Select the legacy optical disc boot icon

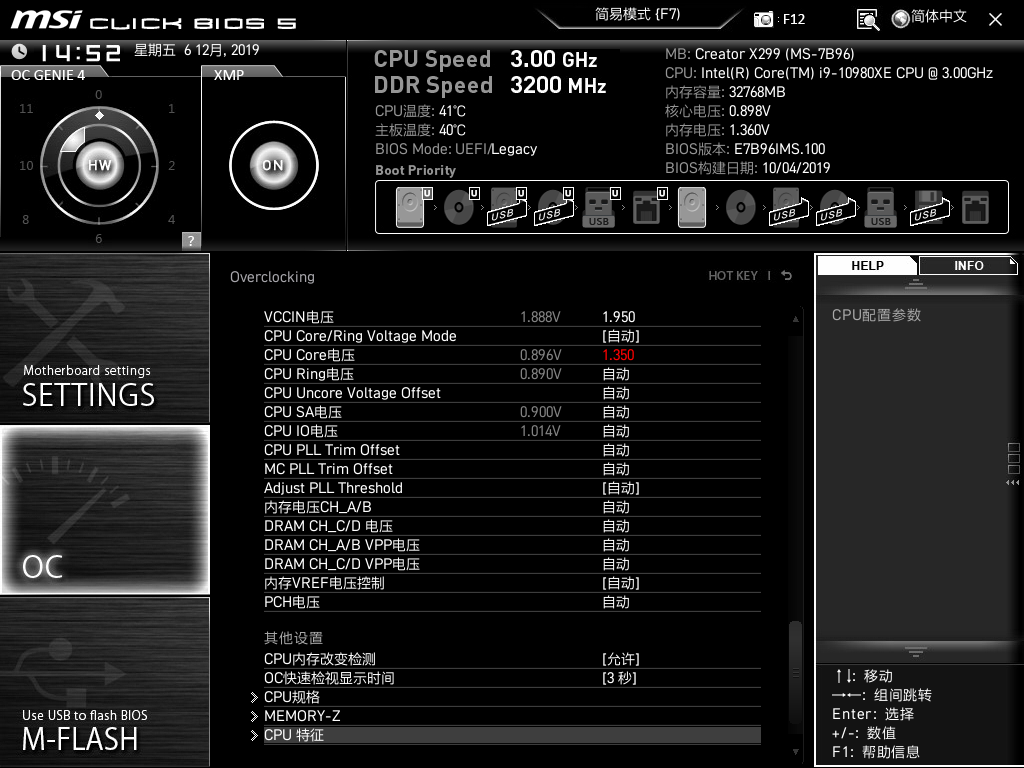(x=741, y=208)
